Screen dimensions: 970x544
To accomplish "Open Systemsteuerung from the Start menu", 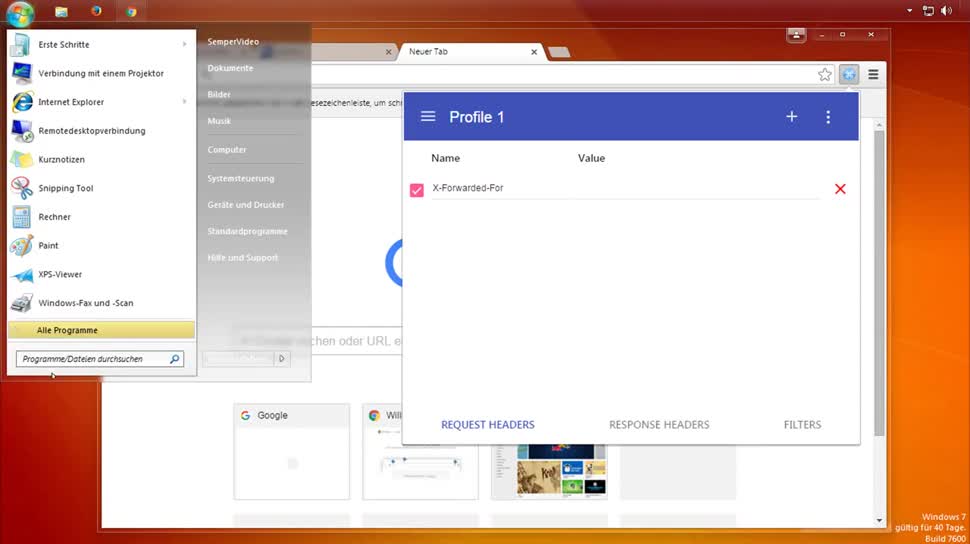I will [240, 178].
